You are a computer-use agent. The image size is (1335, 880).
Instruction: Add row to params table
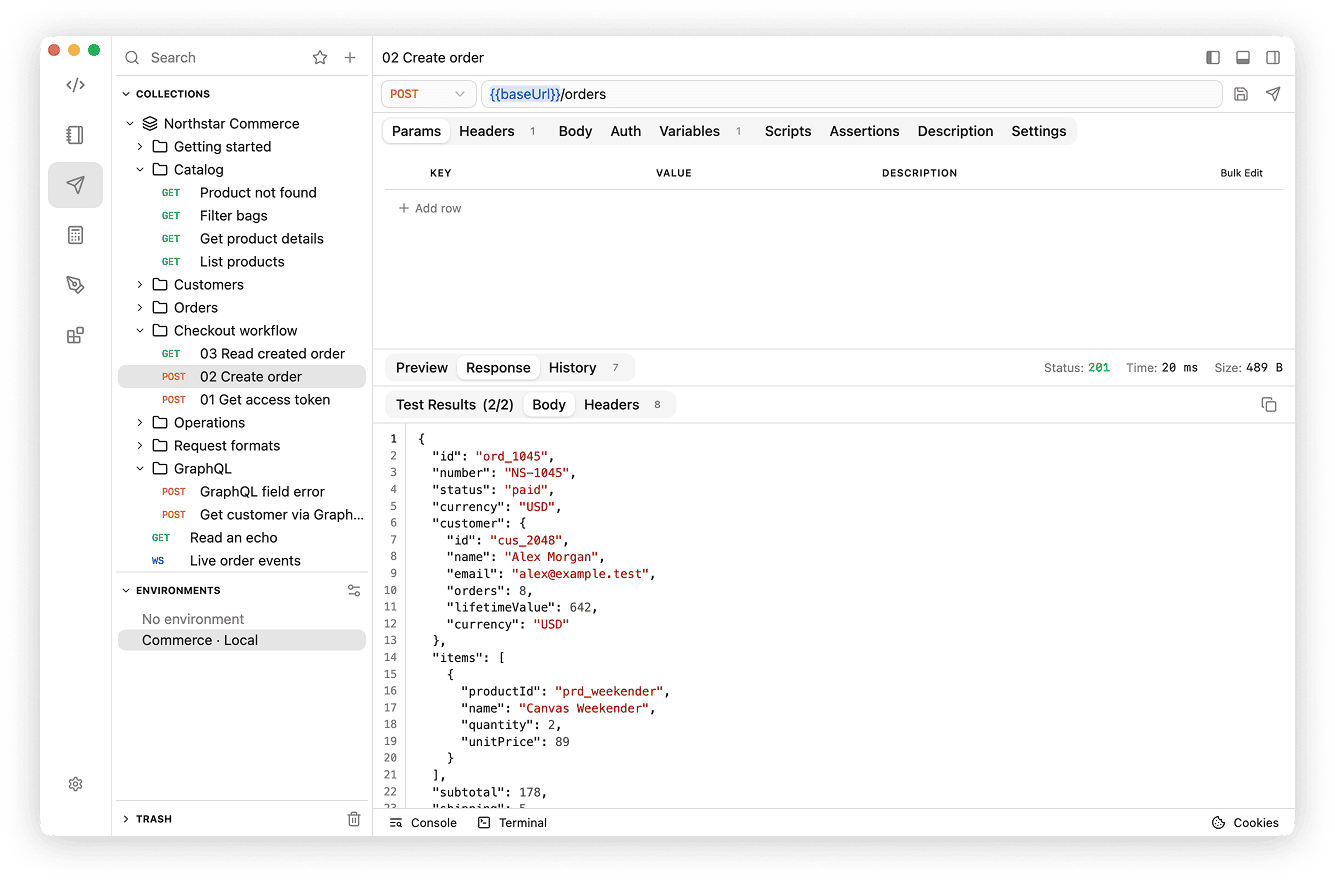point(430,208)
